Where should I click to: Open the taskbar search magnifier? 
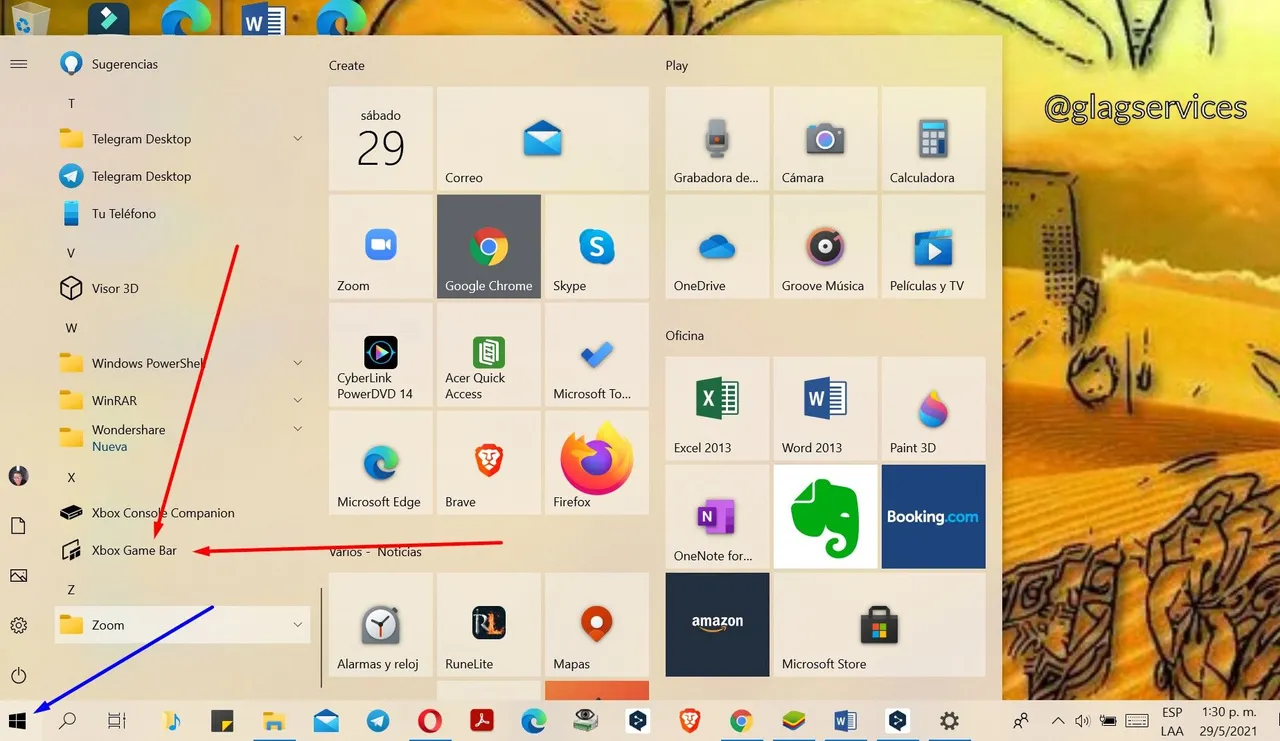[67, 720]
